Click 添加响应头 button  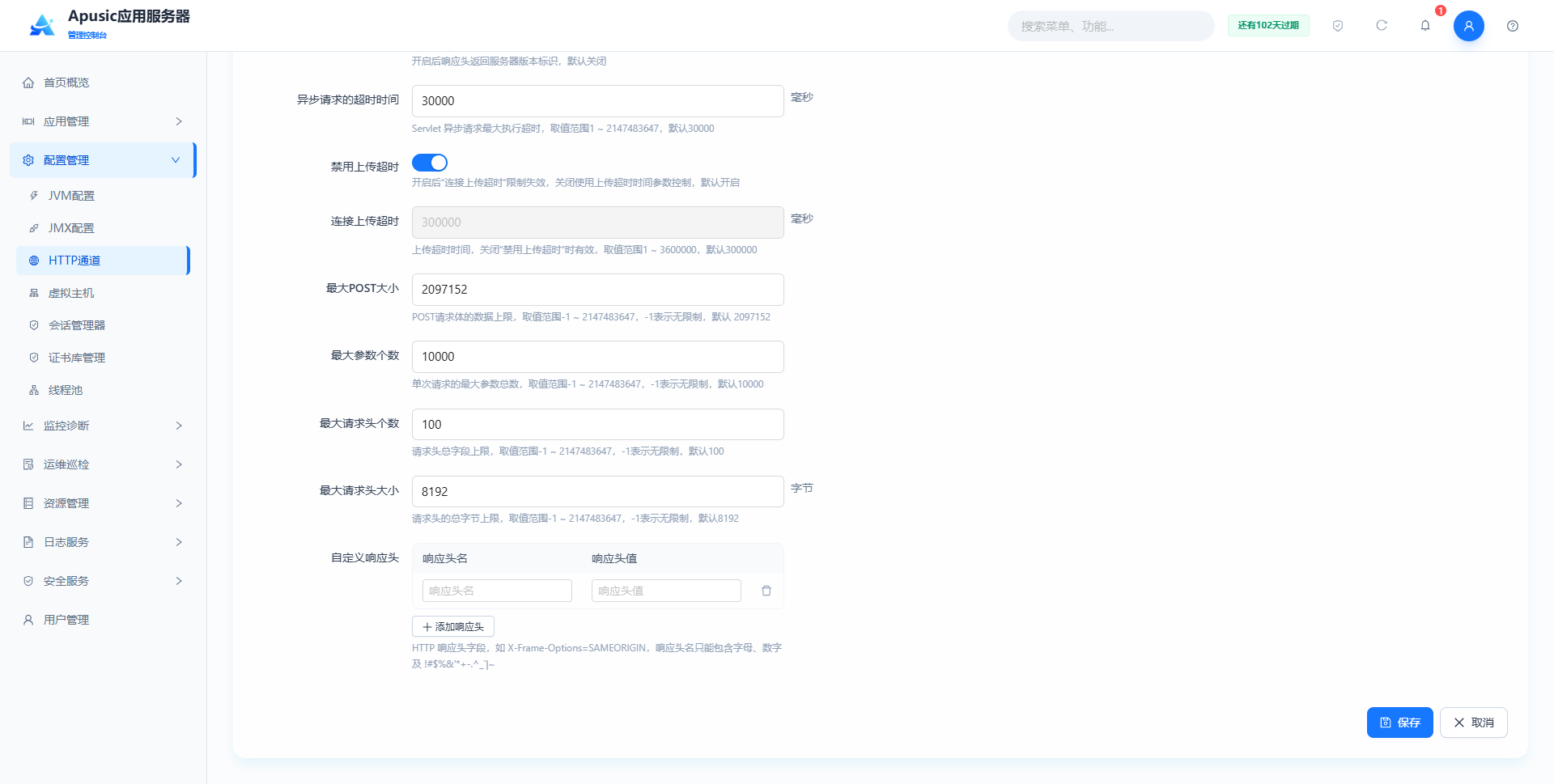pos(453,627)
